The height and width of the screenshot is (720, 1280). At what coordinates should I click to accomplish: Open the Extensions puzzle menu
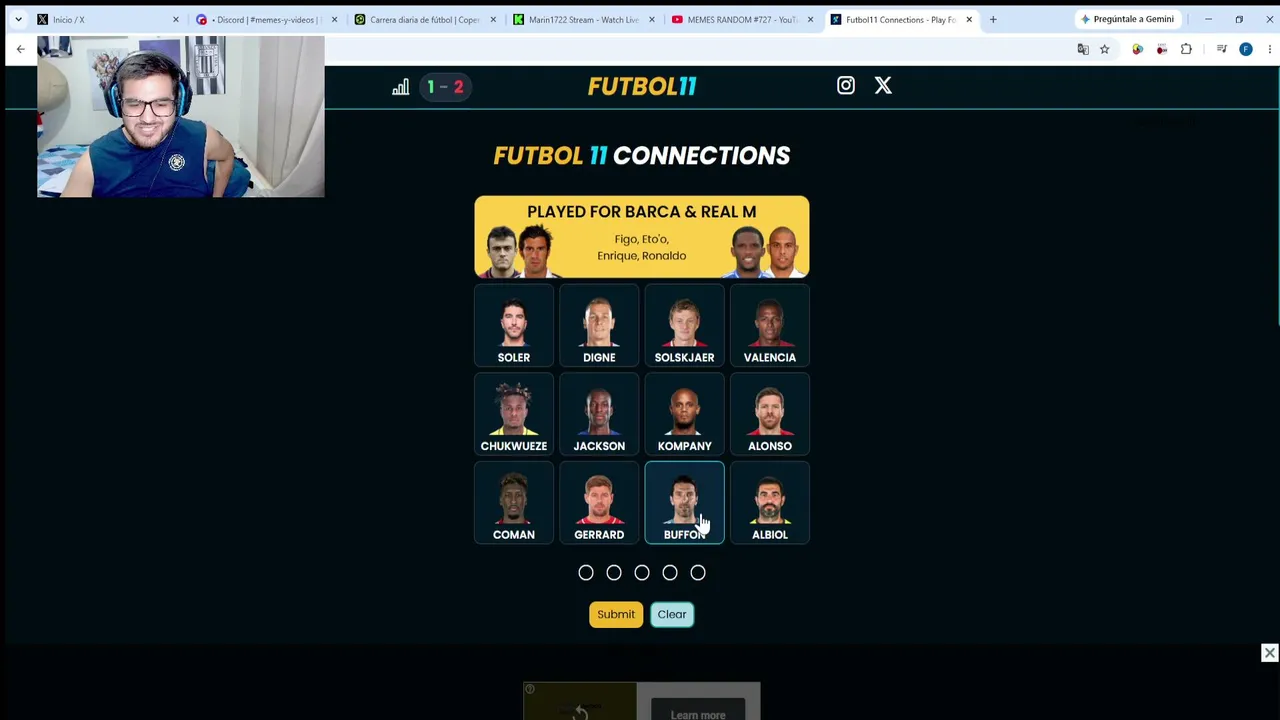pos(1187,49)
